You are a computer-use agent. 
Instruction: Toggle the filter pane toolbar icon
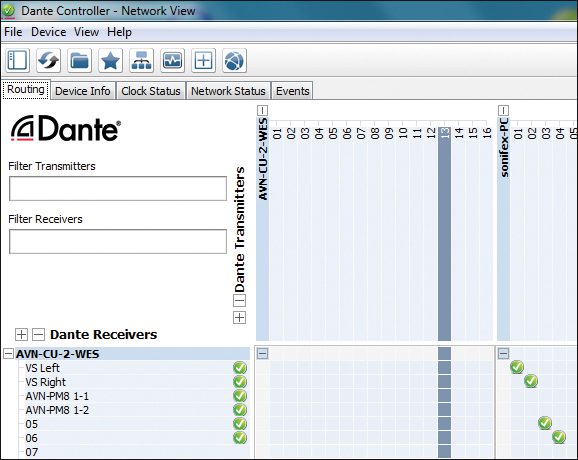pyautogui.click(x=17, y=60)
